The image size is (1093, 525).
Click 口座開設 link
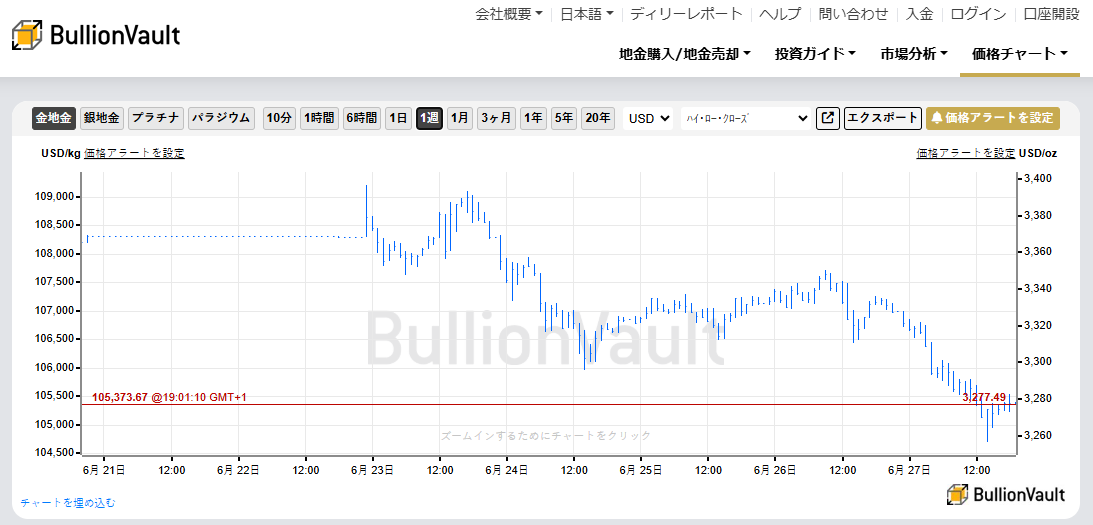tap(1052, 13)
